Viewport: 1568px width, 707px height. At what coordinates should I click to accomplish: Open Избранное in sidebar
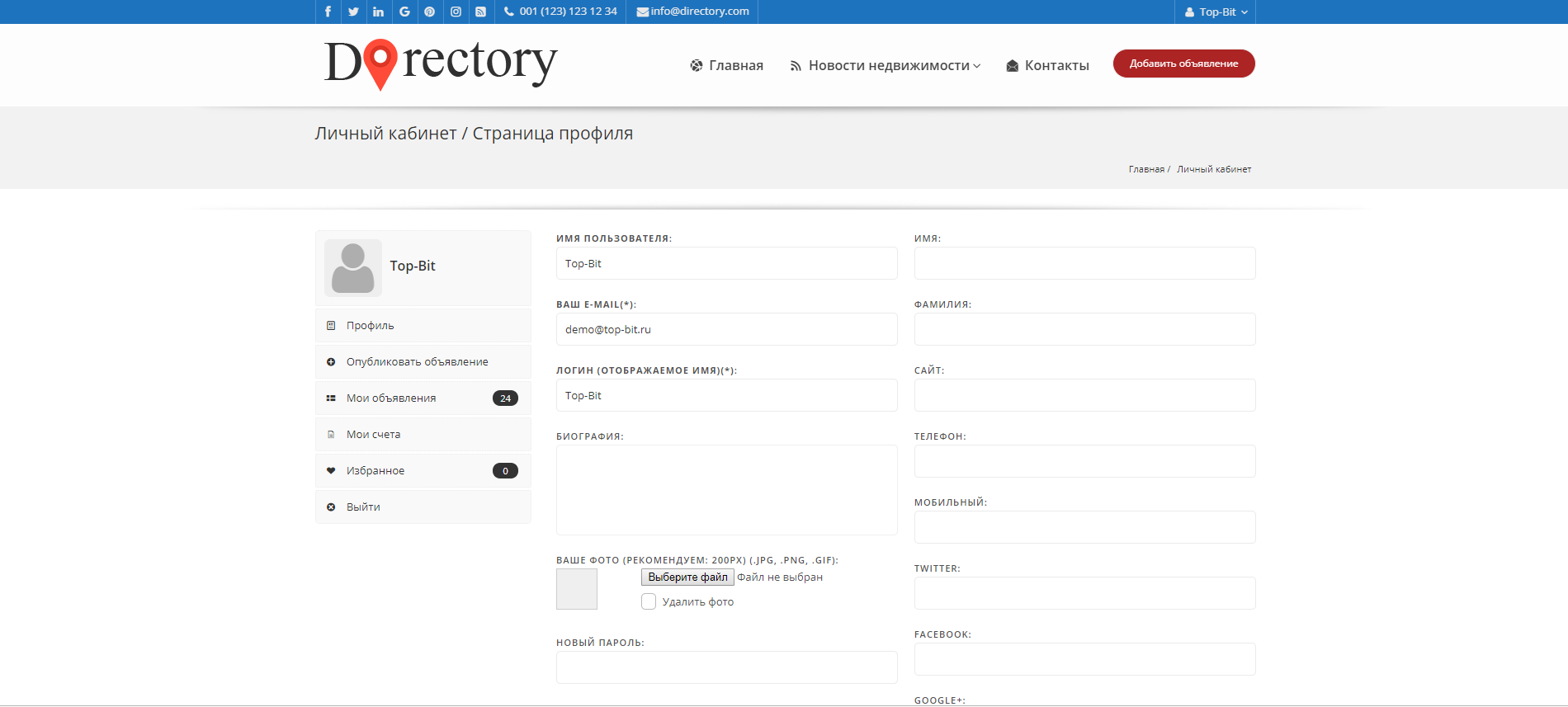point(423,471)
